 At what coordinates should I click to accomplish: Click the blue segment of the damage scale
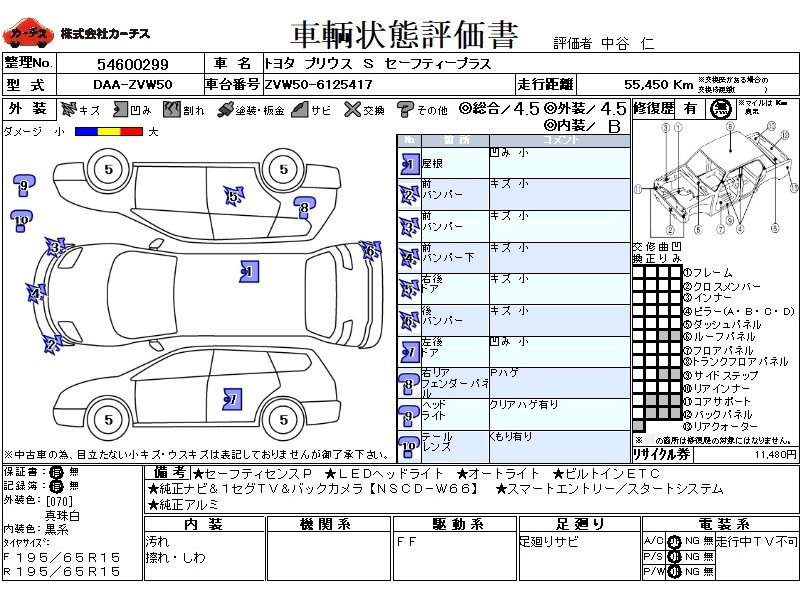click(86, 132)
